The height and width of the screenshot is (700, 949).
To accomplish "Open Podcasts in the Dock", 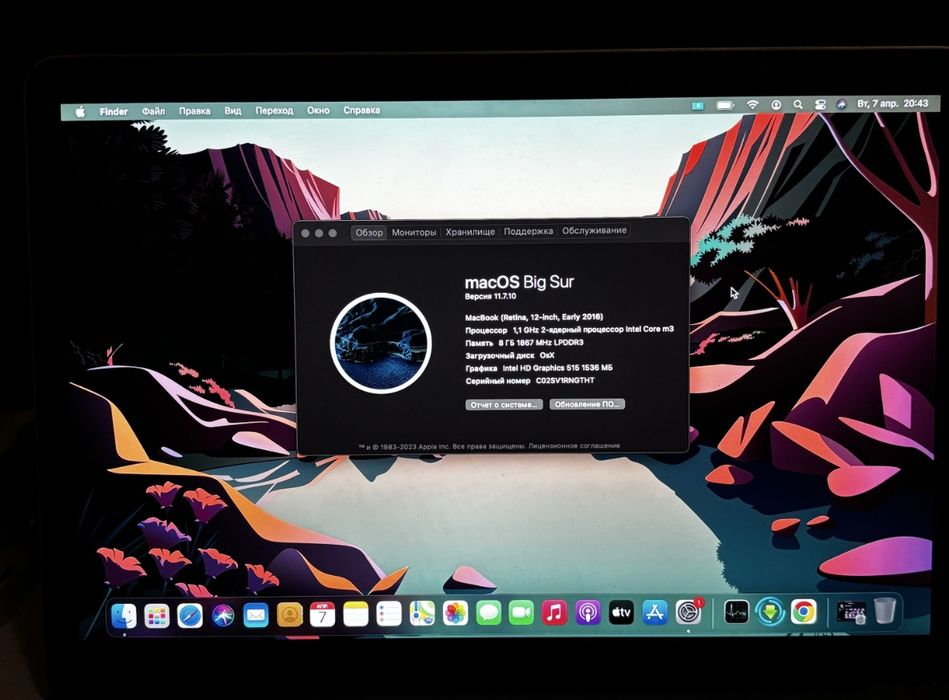I will click(587, 612).
